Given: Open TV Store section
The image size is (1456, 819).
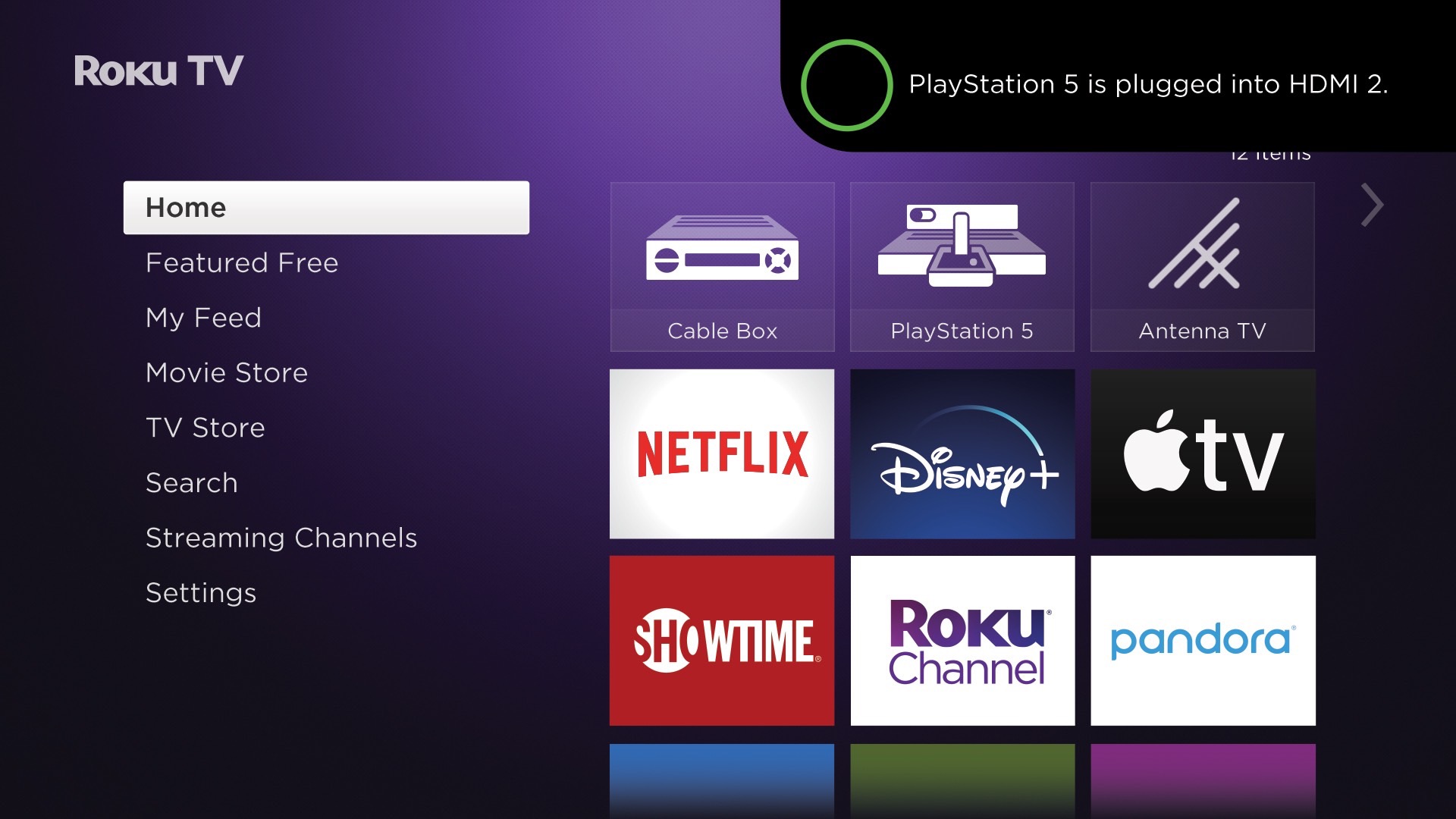Looking at the screenshot, I should pyautogui.click(x=204, y=427).
